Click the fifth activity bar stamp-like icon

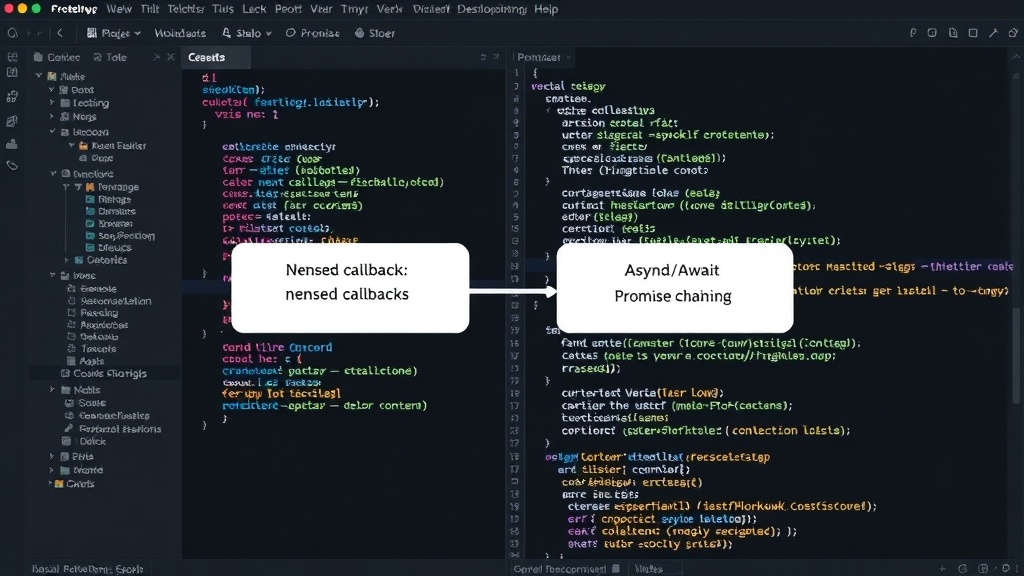(x=12, y=144)
